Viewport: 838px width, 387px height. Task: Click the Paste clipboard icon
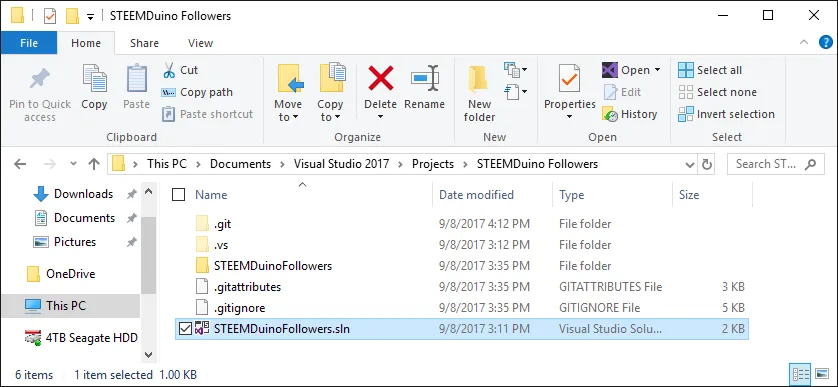[136, 79]
